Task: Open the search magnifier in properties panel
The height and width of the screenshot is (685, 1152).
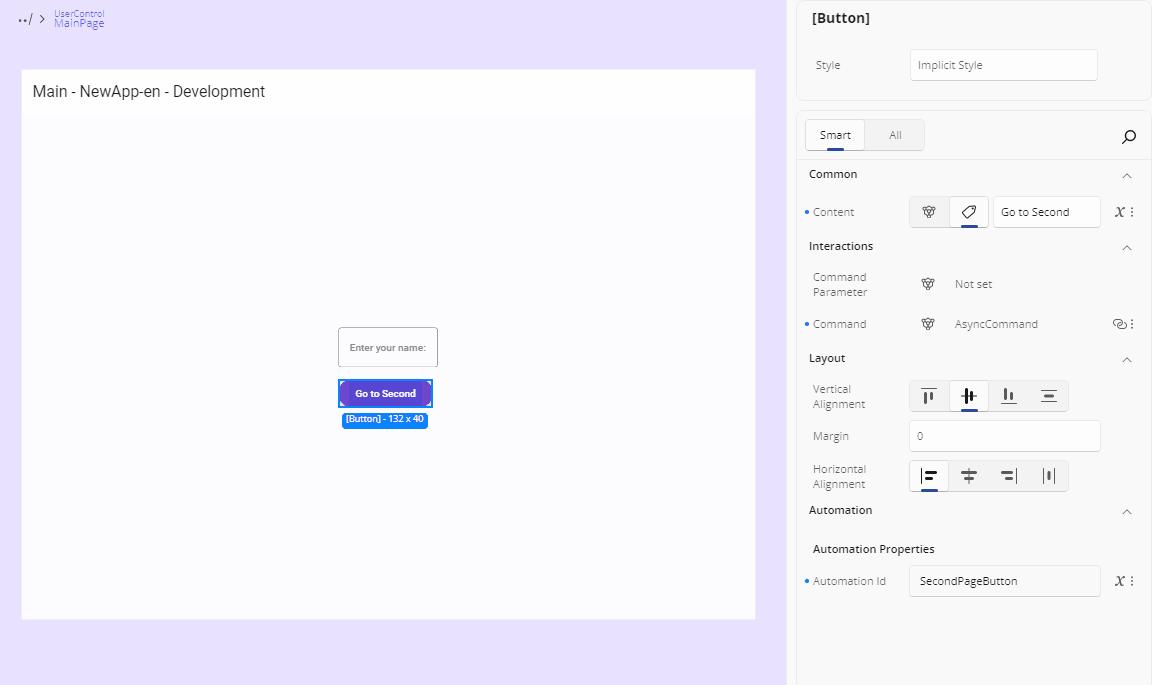Action: (1129, 137)
